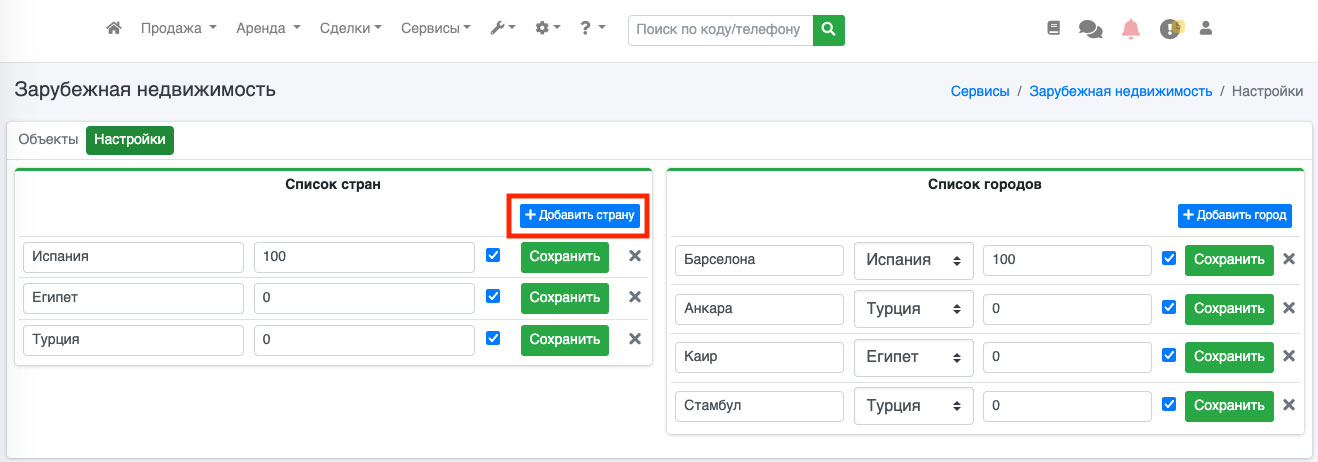Toggle checkbox for the Каир city
This screenshot has height=462, width=1318.
[1169, 355]
